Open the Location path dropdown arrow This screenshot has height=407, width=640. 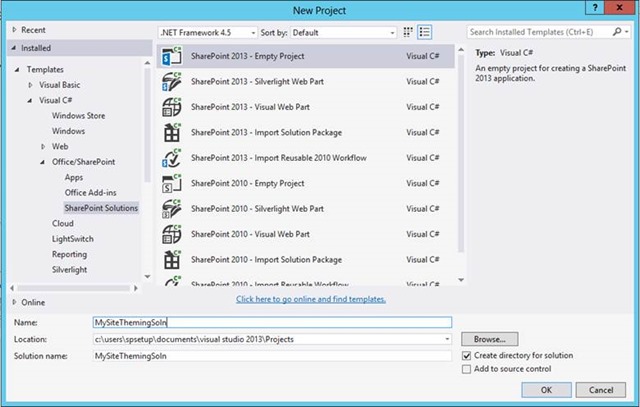447,339
